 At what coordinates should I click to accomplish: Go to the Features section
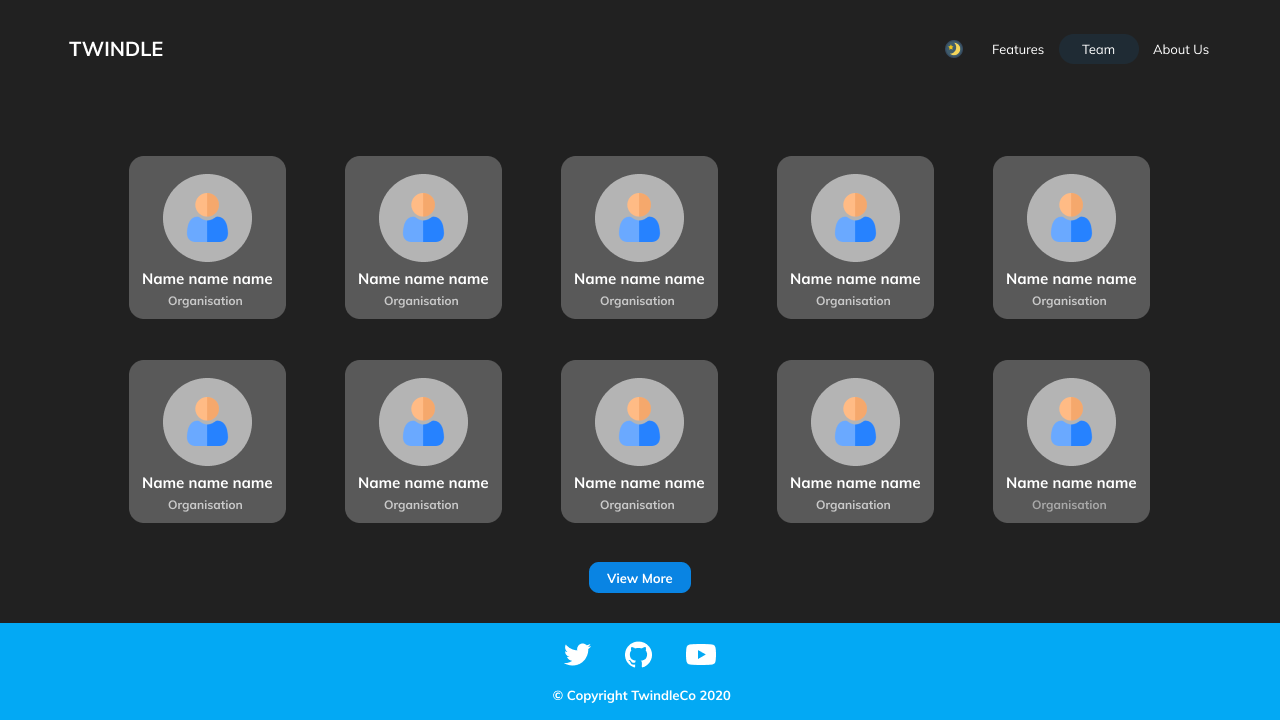[x=1018, y=49]
